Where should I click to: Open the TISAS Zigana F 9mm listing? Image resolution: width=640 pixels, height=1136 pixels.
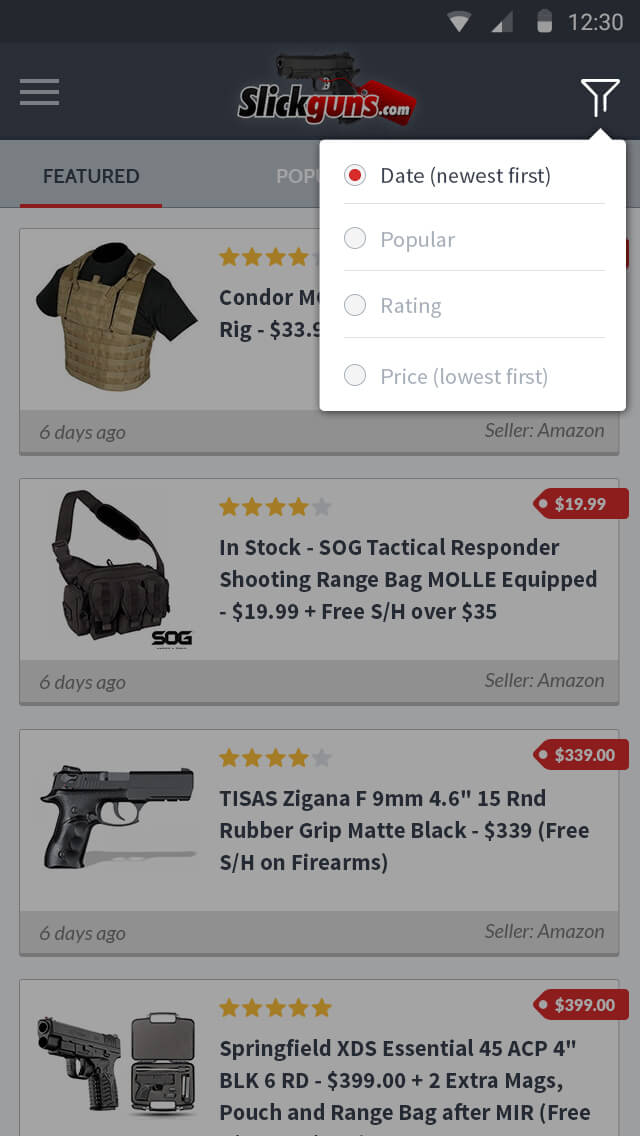click(319, 842)
